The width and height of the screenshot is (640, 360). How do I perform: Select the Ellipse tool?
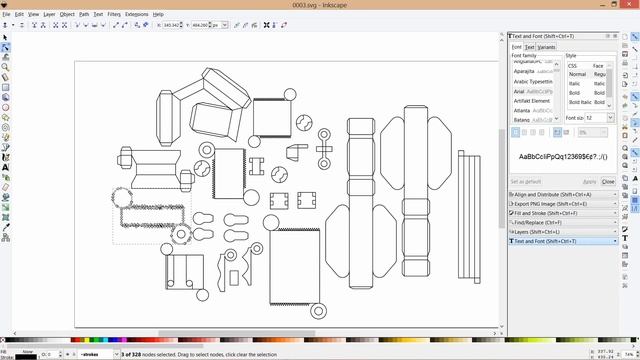coord(5,107)
